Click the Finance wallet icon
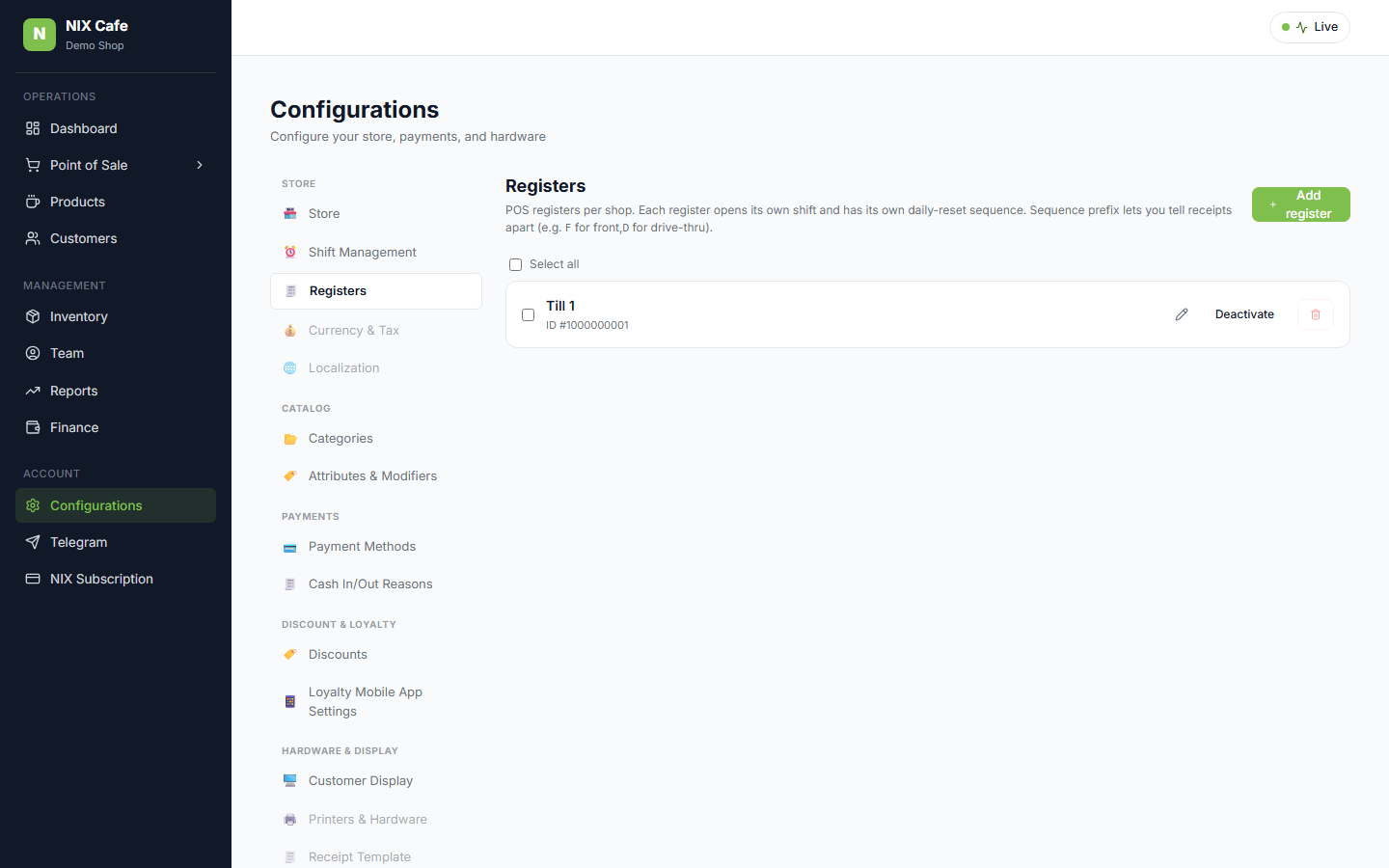This screenshot has width=1389, height=868. (33, 427)
